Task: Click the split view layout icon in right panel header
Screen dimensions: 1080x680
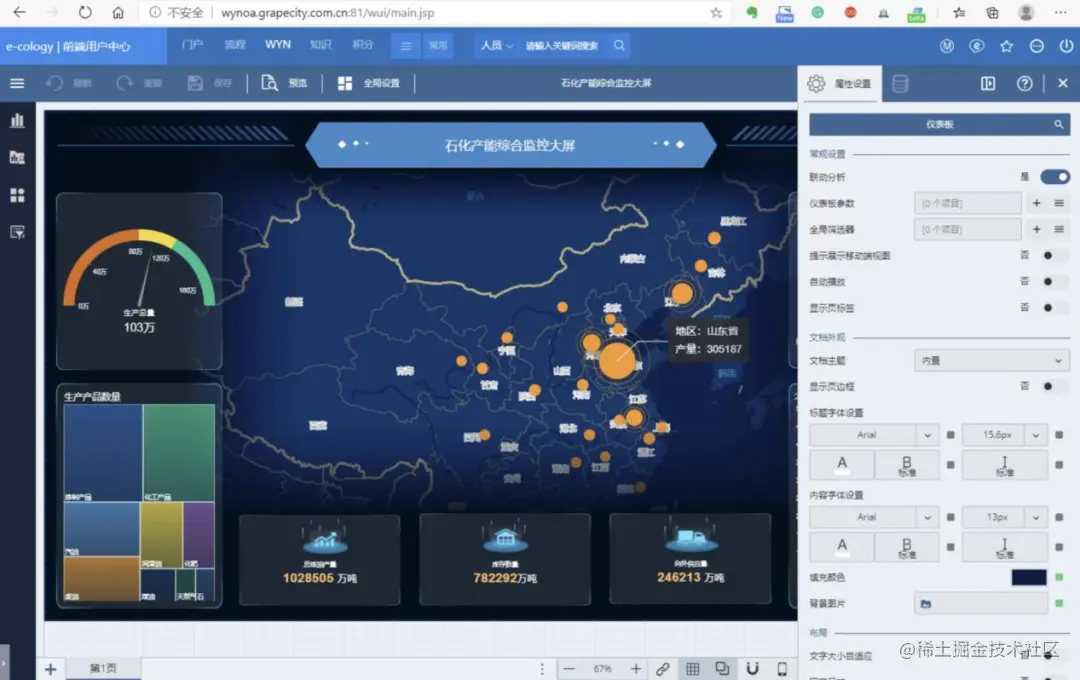Action: pos(988,84)
